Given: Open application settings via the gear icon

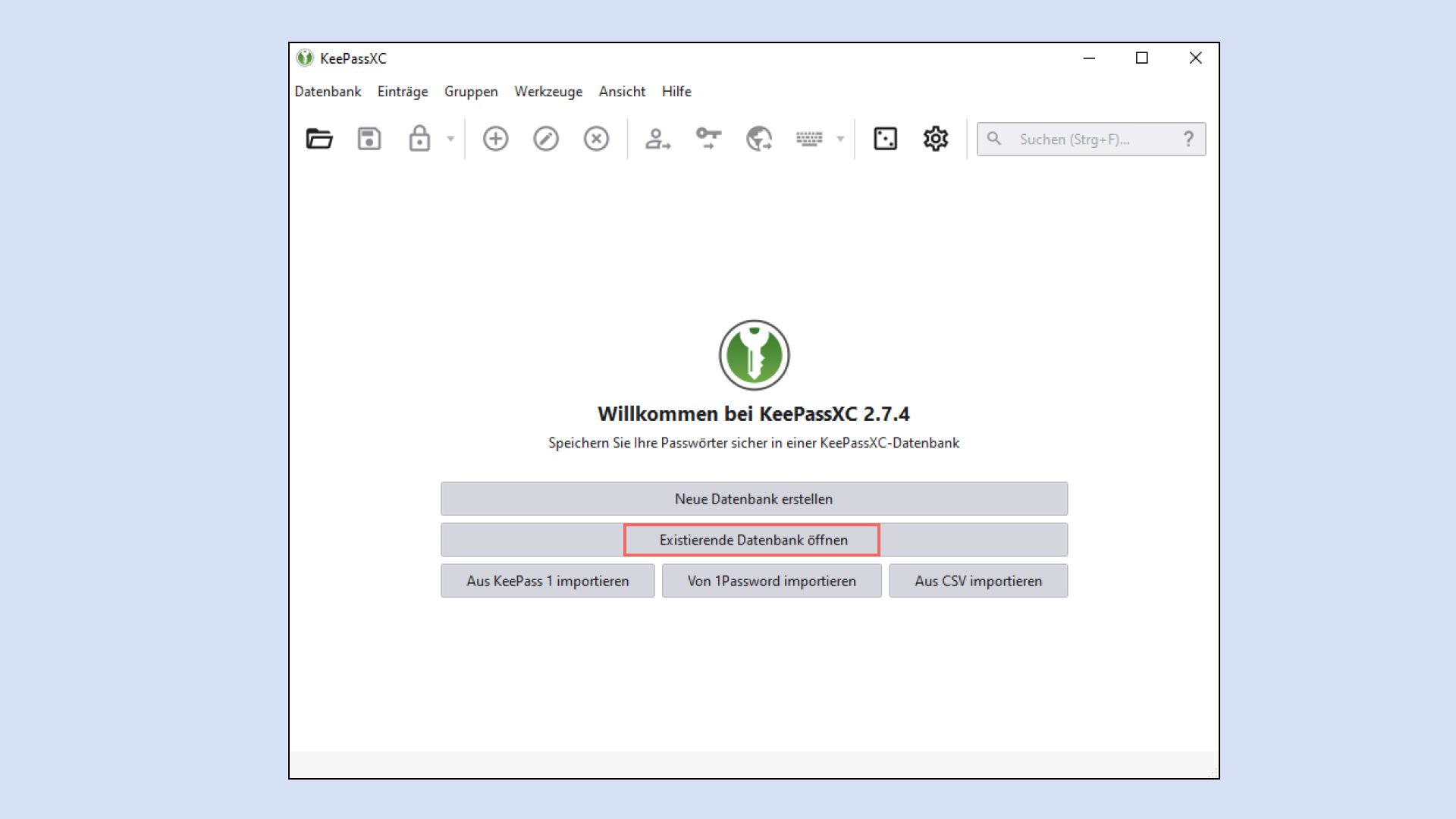Looking at the screenshot, I should point(935,139).
